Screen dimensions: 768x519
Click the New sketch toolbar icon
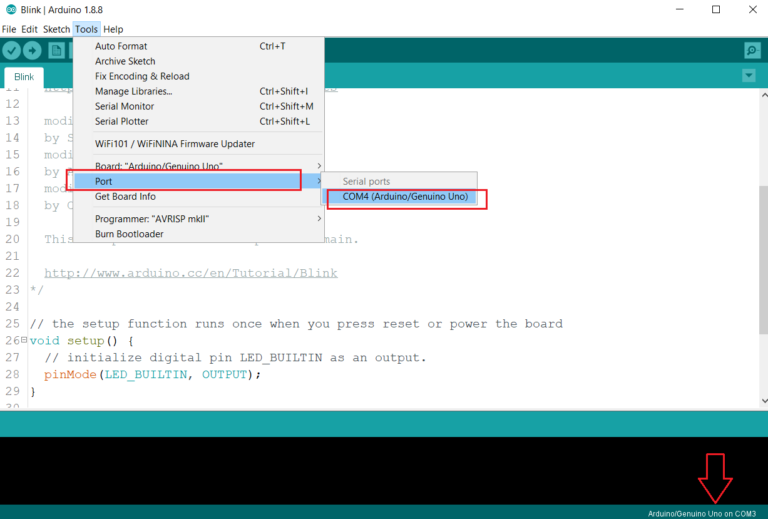coord(56,50)
